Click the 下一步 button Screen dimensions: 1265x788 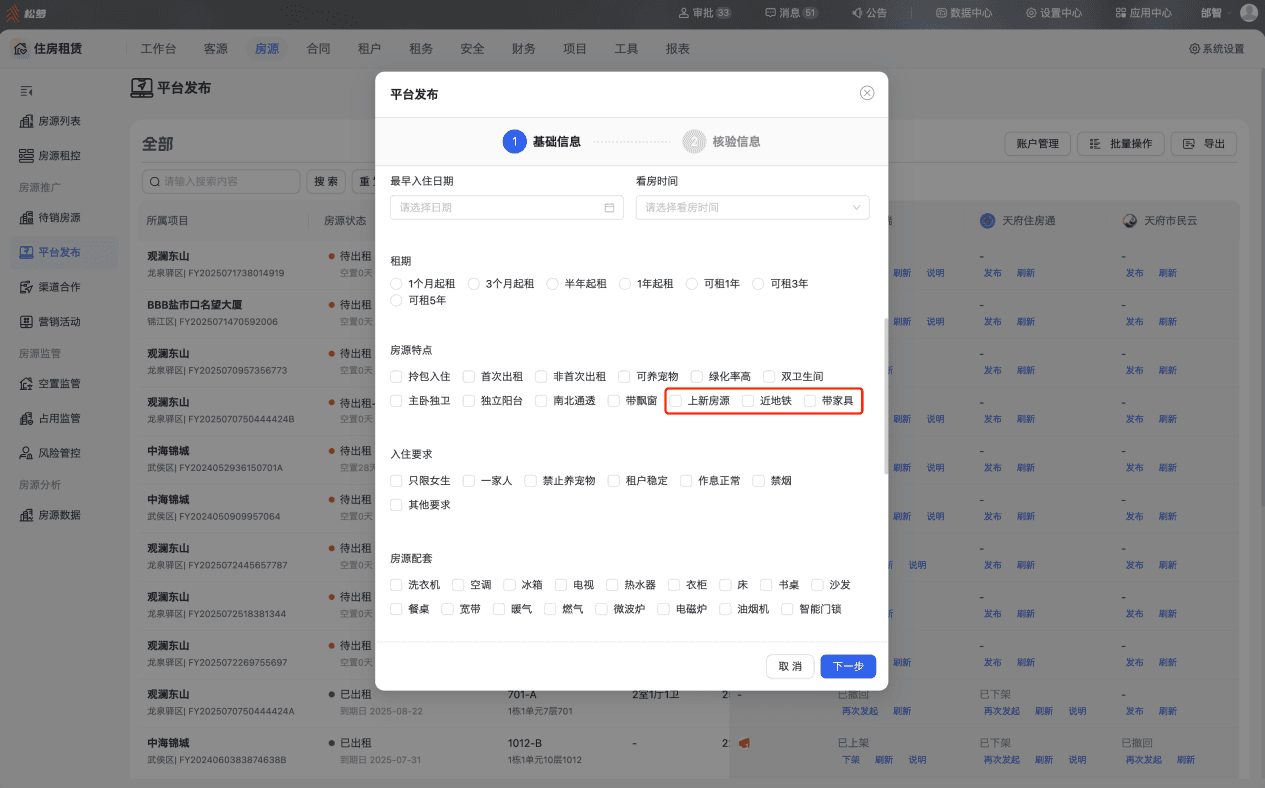(x=848, y=667)
